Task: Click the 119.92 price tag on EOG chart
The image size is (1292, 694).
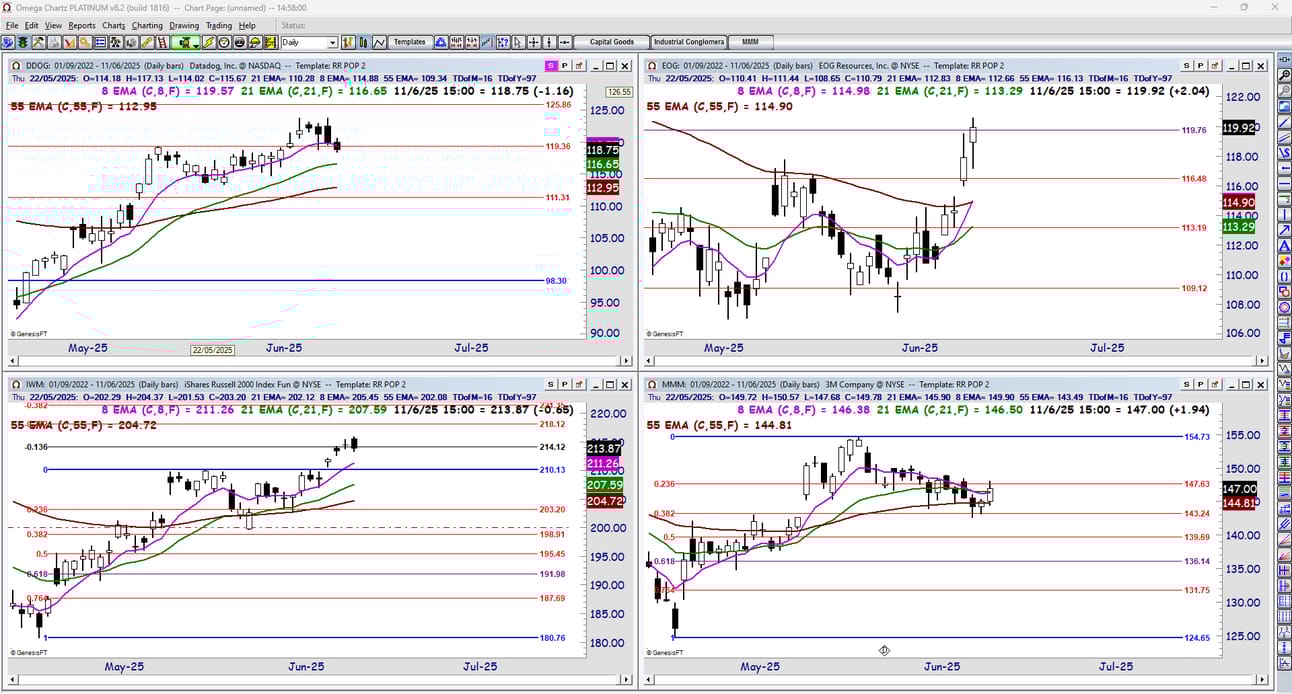Action: tap(1239, 128)
